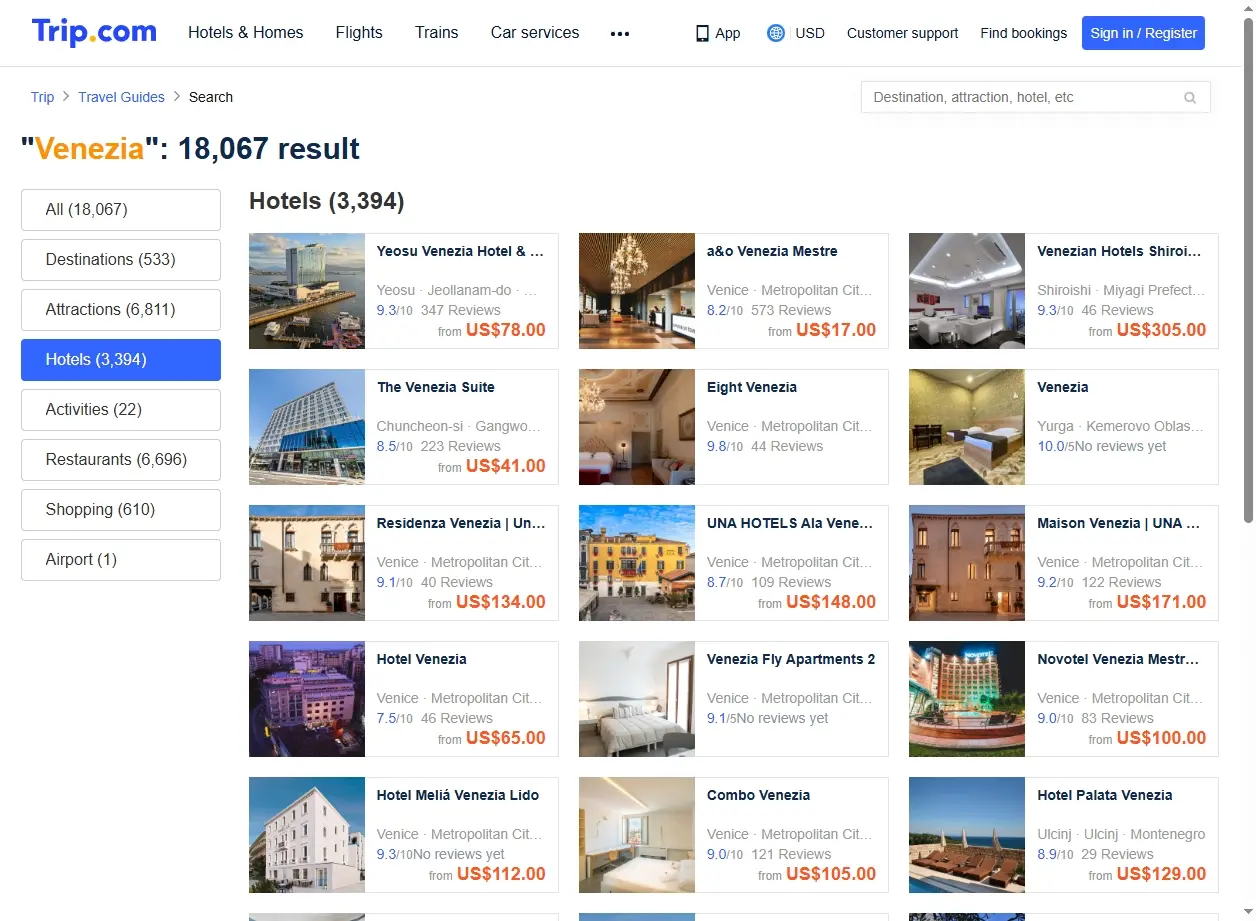Click the US$41.00 price
Screen dimensions: 1256x921
click(x=506, y=466)
